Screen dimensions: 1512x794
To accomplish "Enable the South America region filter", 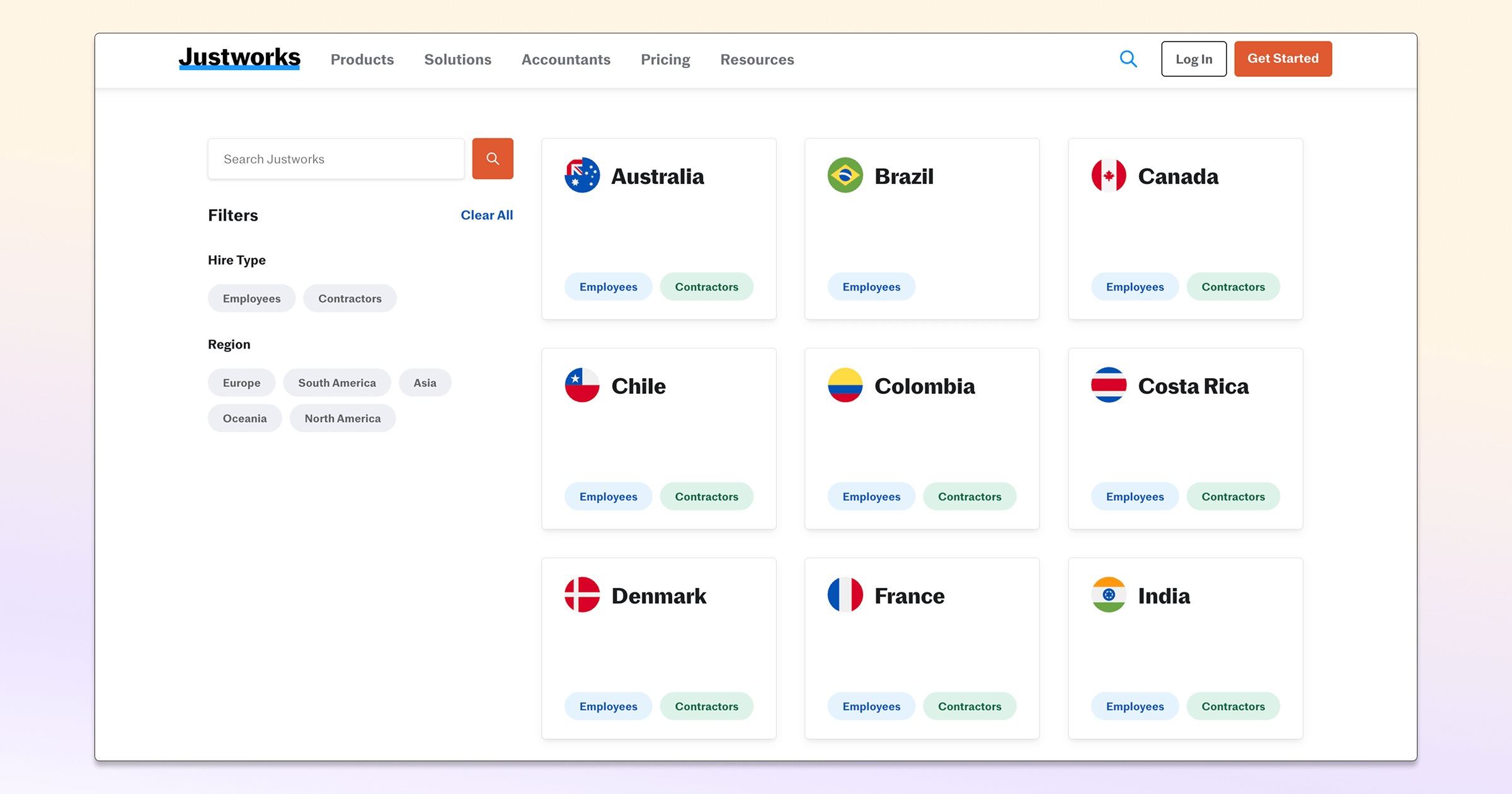I will [336, 383].
